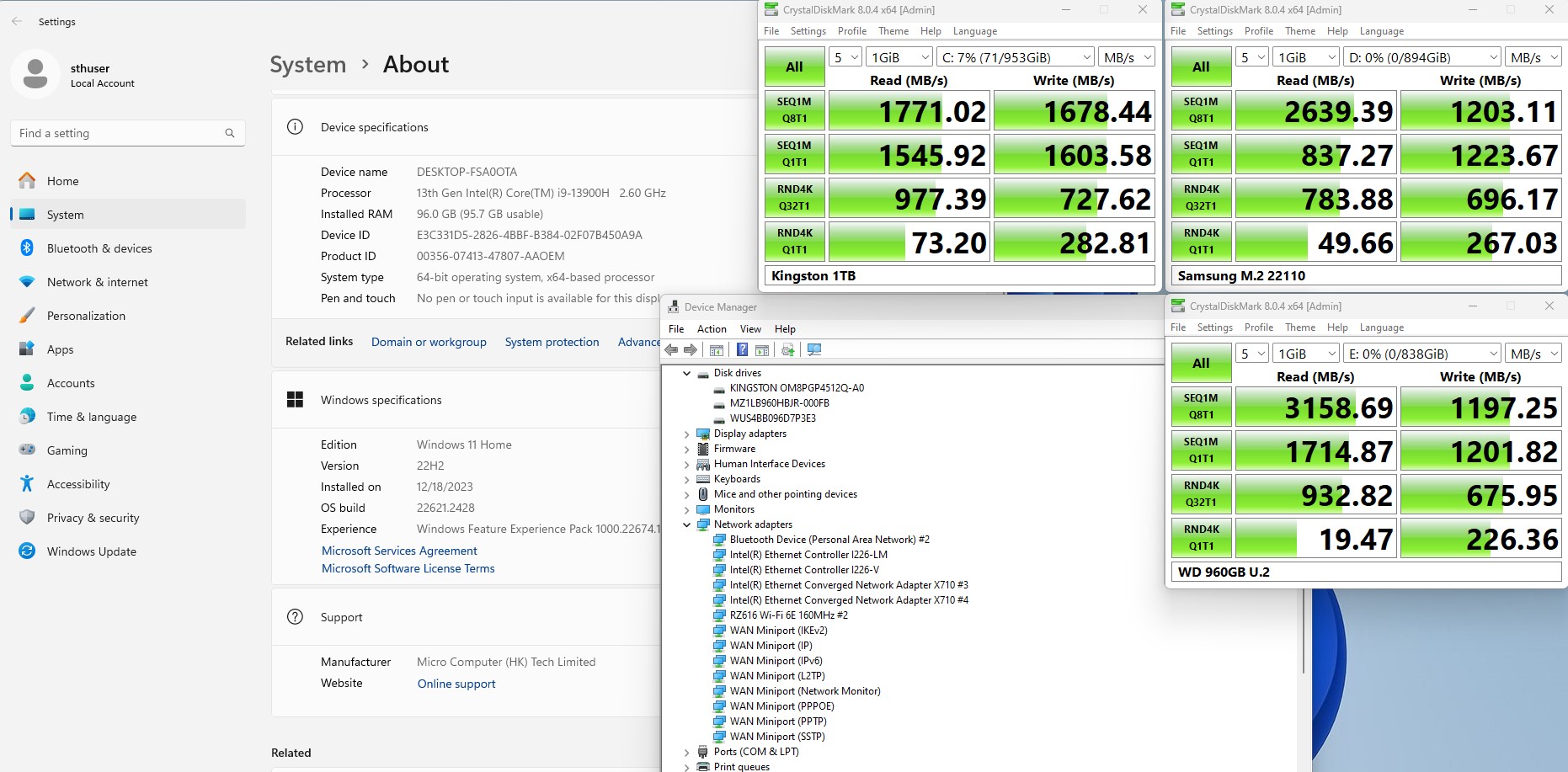Open Windows Update in Settings sidebar
Image resolution: width=1568 pixels, height=772 pixels.
pos(91,551)
